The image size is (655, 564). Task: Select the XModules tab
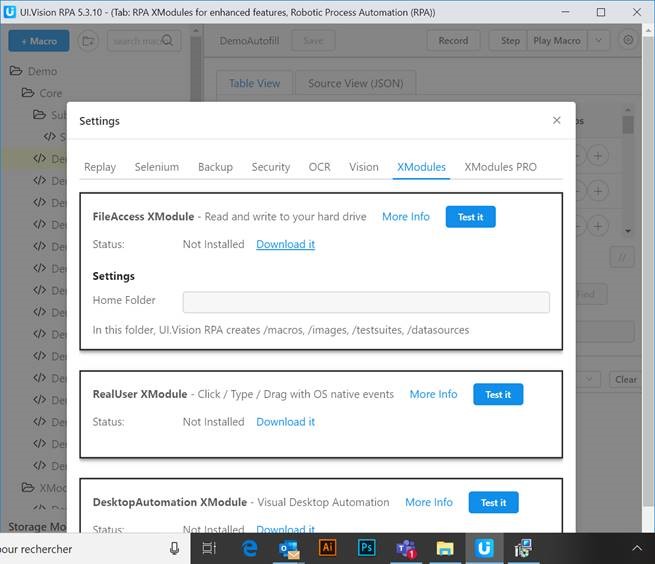click(x=421, y=167)
